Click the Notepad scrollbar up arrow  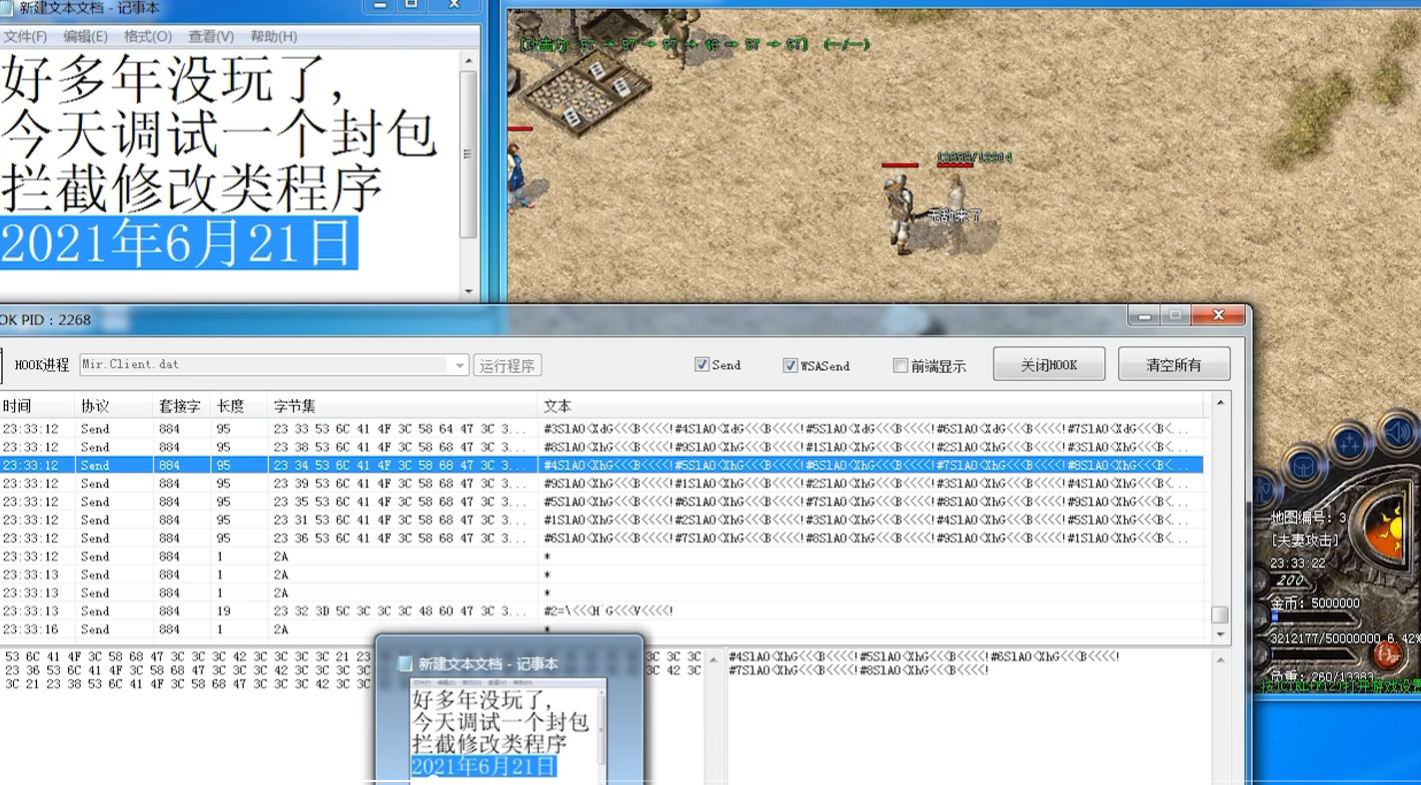pos(468,61)
